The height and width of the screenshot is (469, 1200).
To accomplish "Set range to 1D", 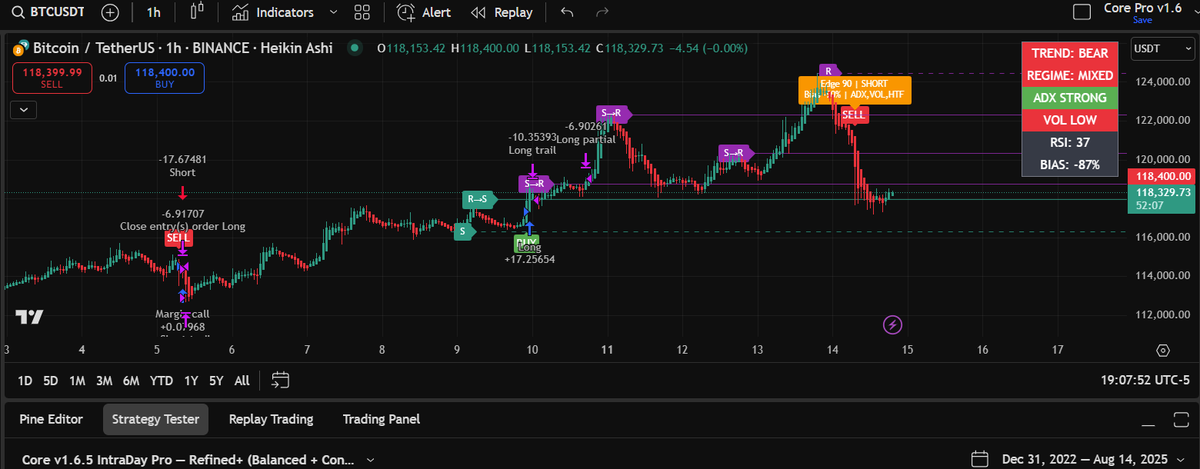I will (26, 380).
